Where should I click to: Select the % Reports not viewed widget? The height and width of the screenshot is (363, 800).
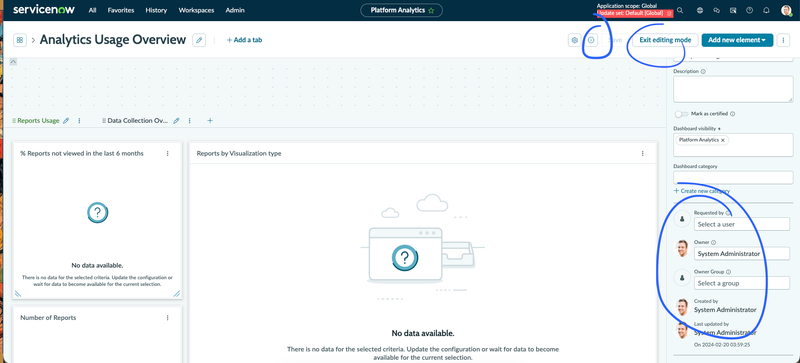click(x=97, y=221)
